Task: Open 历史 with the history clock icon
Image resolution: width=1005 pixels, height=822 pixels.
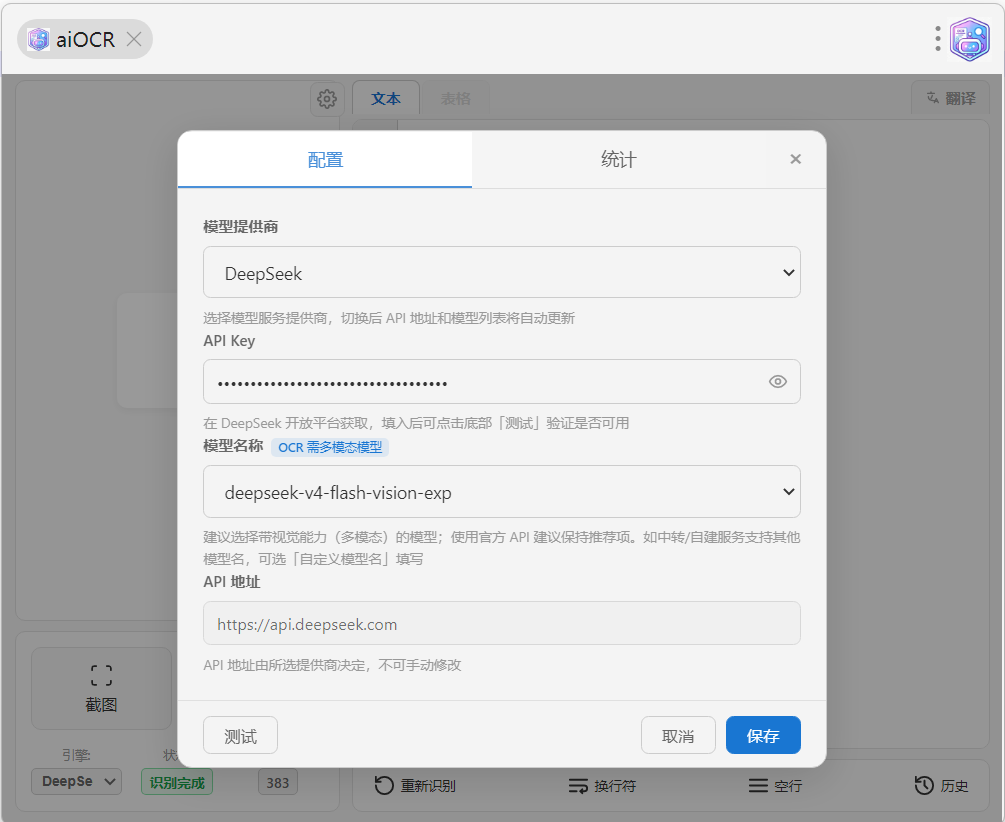Action: click(924, 785)
